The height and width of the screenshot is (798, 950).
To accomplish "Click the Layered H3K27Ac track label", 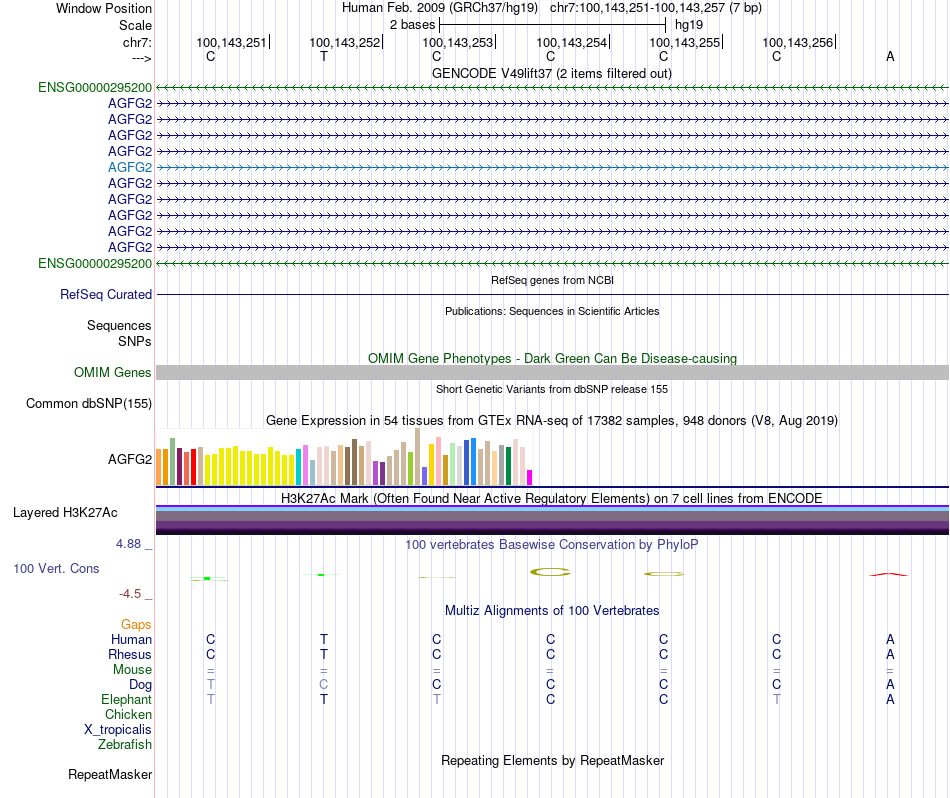I will coord(65,513).
